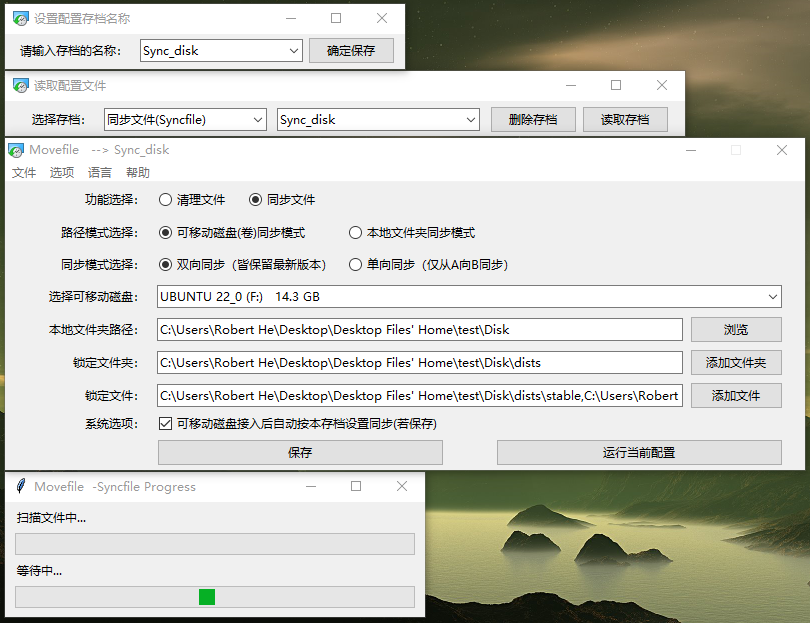Click the 锁定文件 path input field

[x=420, y=395]
